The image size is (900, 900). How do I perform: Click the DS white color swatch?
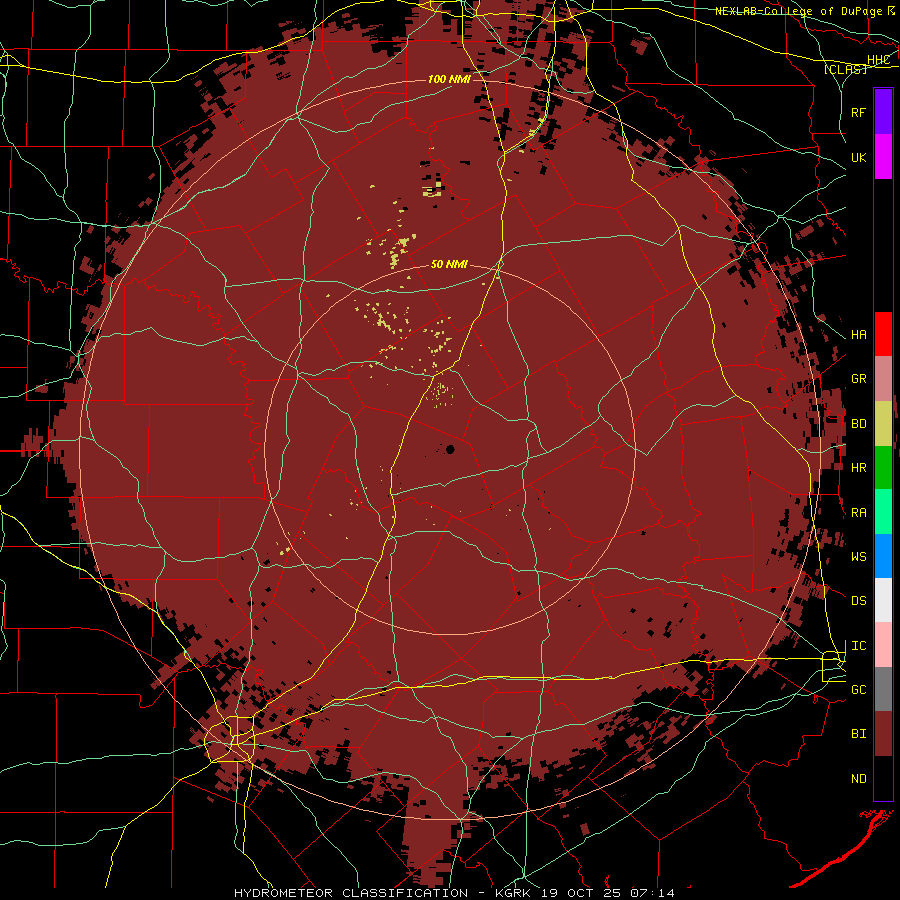click(x=883, y=600)
